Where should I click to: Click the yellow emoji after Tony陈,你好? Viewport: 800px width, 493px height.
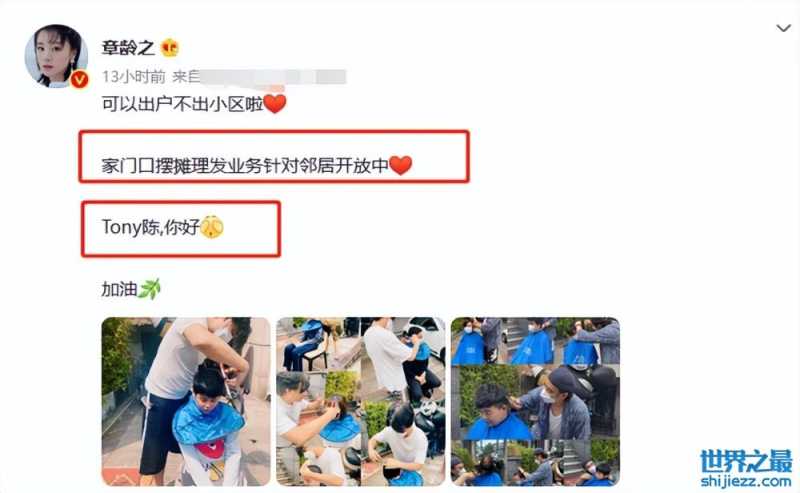click(x=212, y=227)
